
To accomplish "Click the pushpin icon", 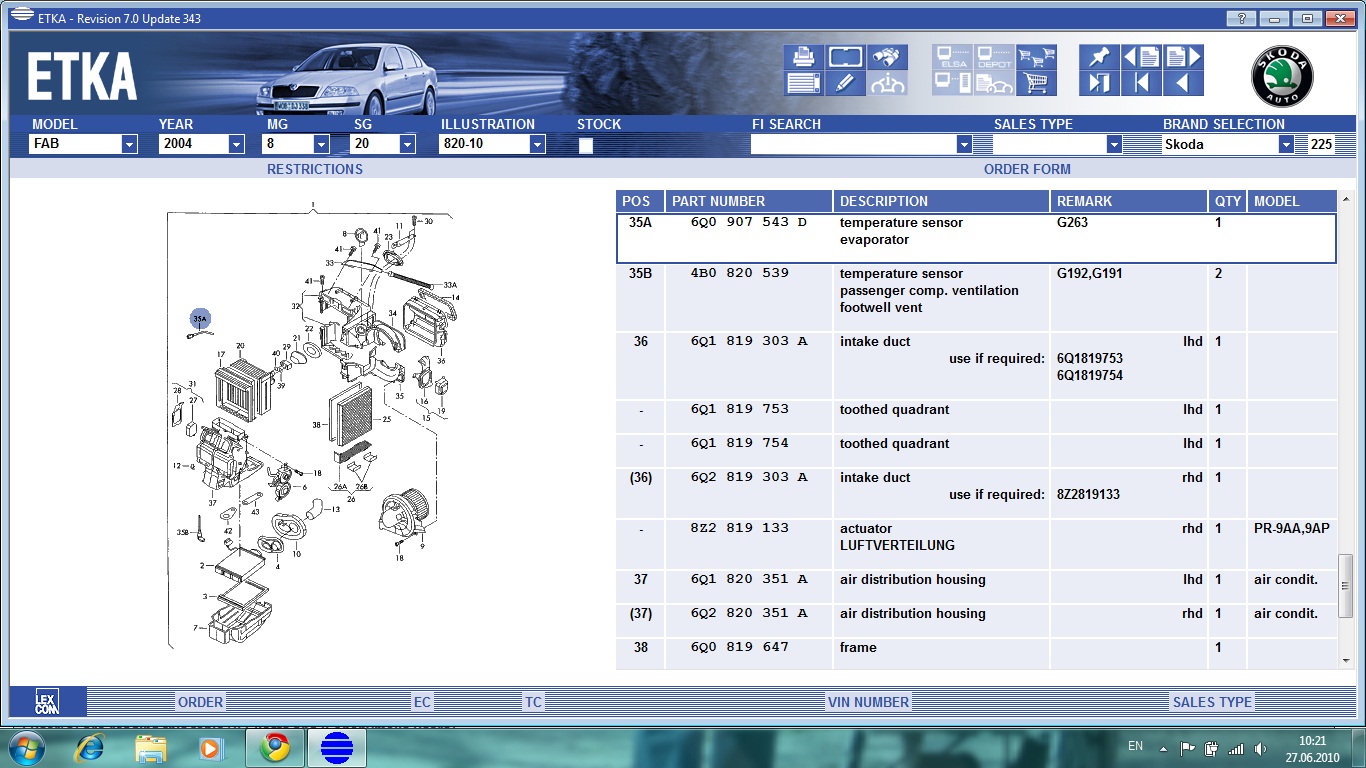I will click(1099, 57).
